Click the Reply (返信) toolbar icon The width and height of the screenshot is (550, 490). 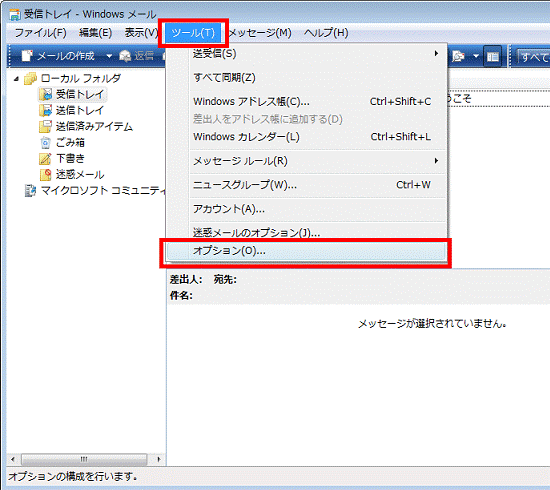click(125, 56)
